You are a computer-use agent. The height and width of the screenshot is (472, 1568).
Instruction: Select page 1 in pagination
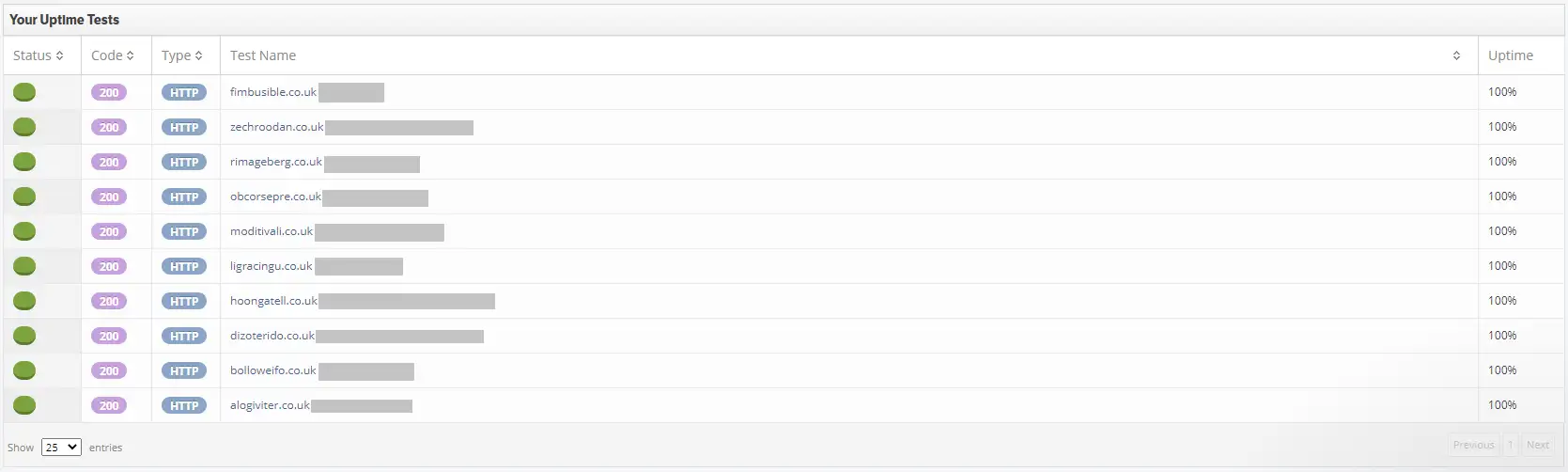[1511, 445]
